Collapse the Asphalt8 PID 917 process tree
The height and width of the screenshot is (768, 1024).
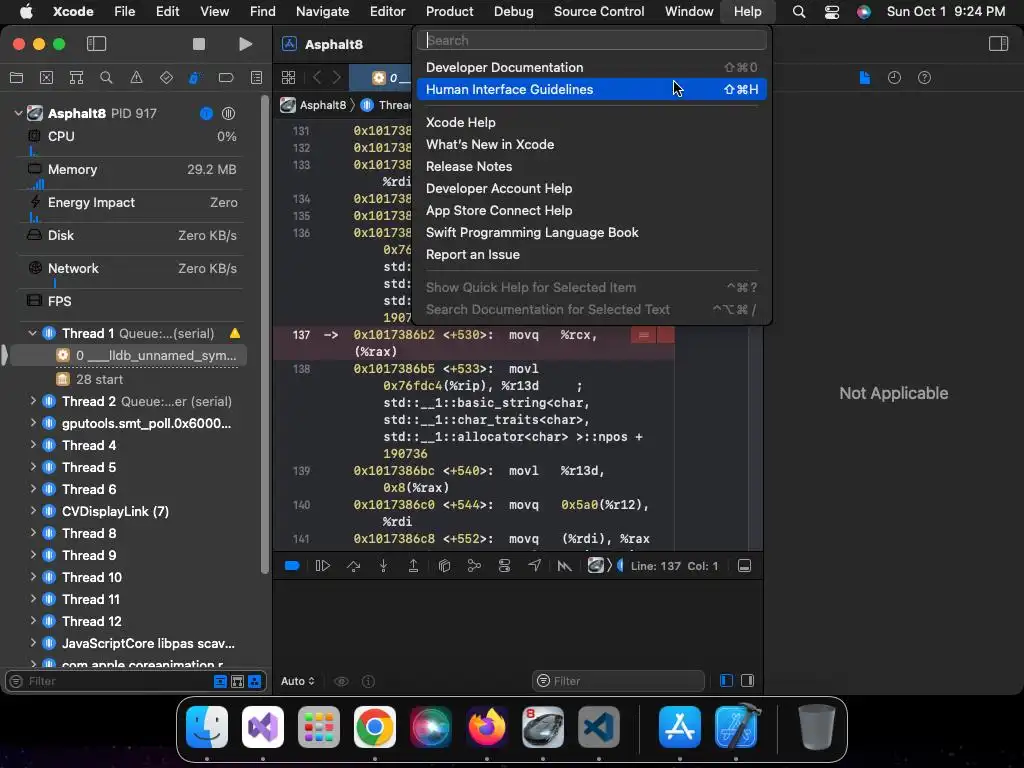(18, 113)
